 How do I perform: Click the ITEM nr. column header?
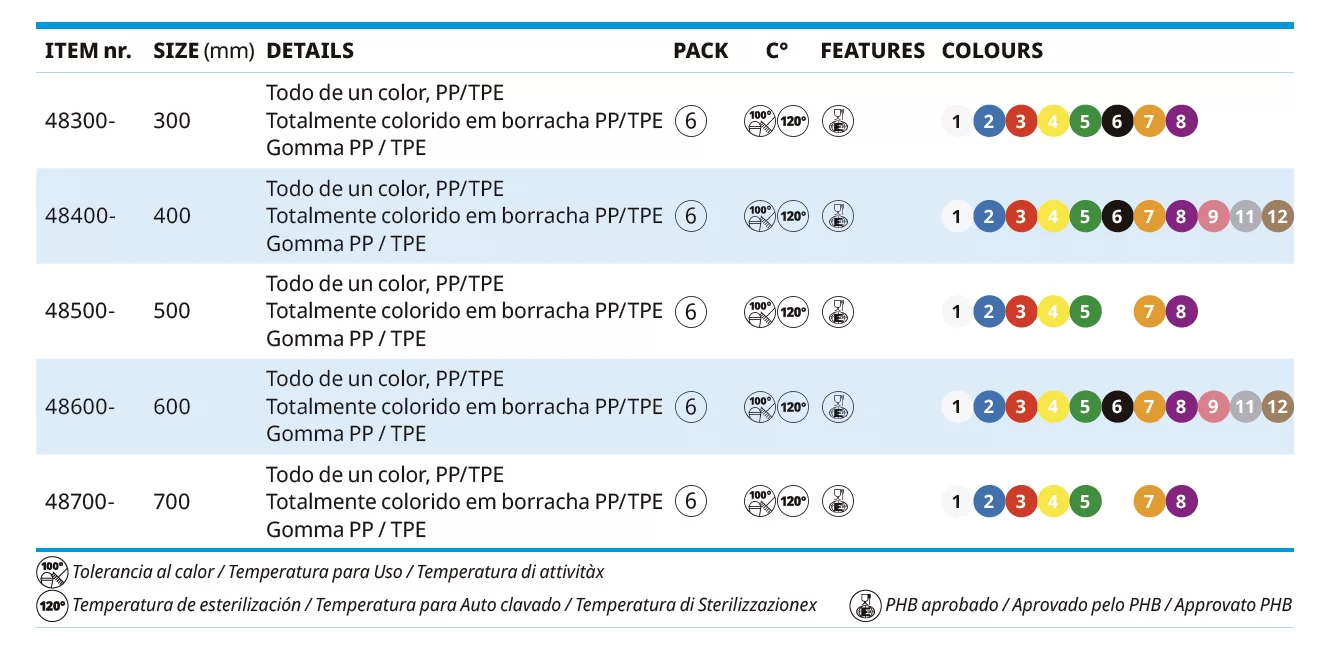click(88, 51)
